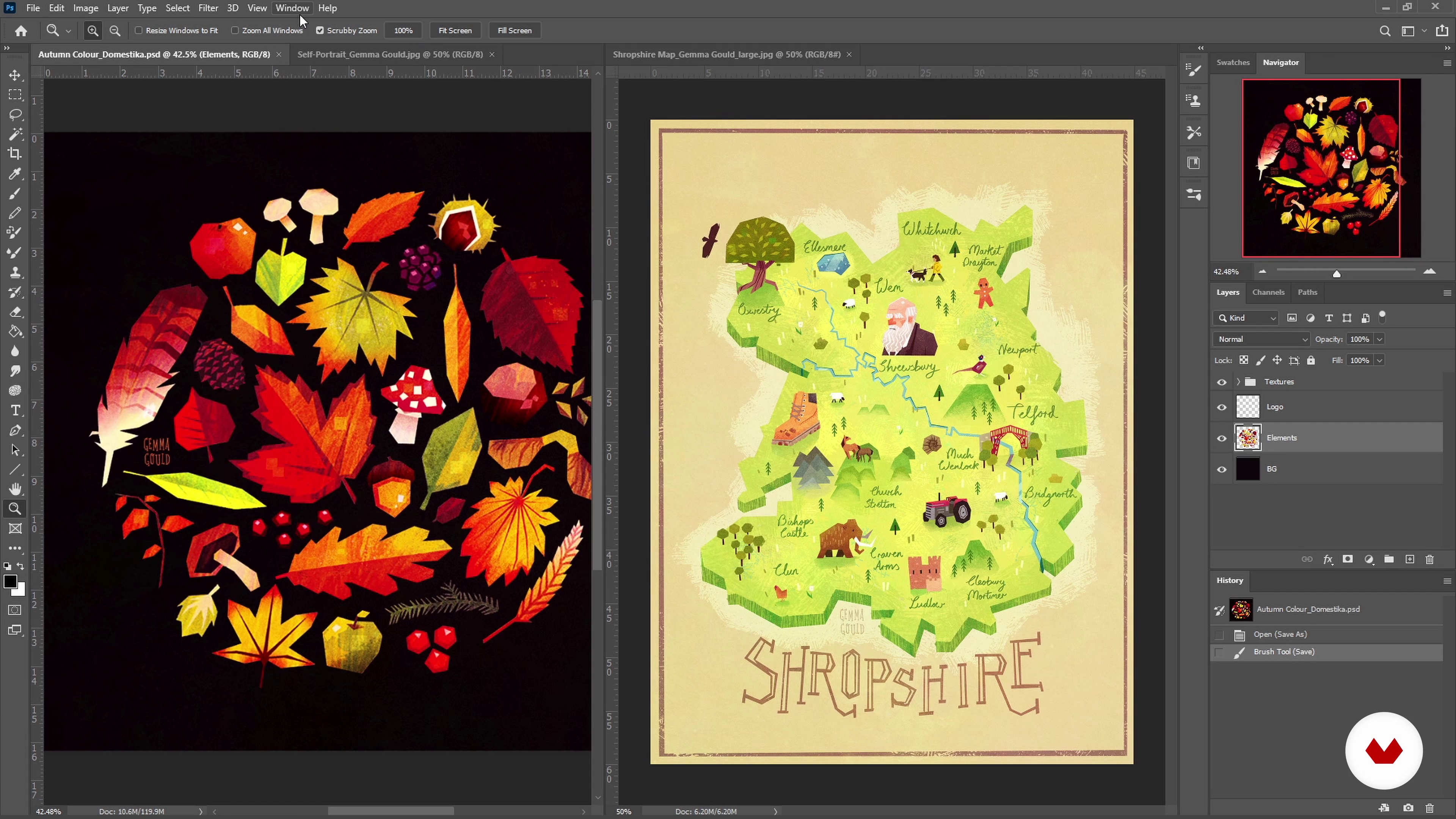
Task: Hide the Elements layer eye icon
Action: click(1221, 439)
